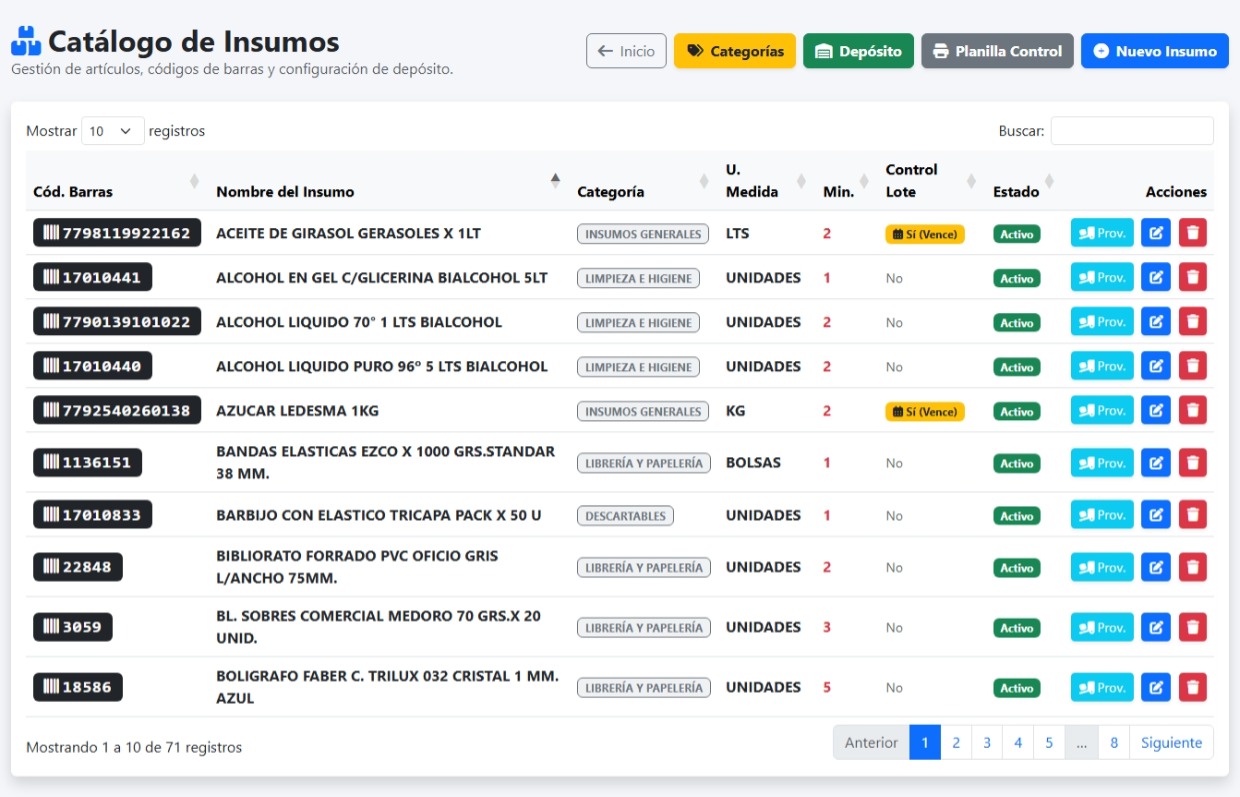Edit the BANDAS ELASTICAS EZCO item
This screenshot has width=1240, height=797.
(1155, 462)
